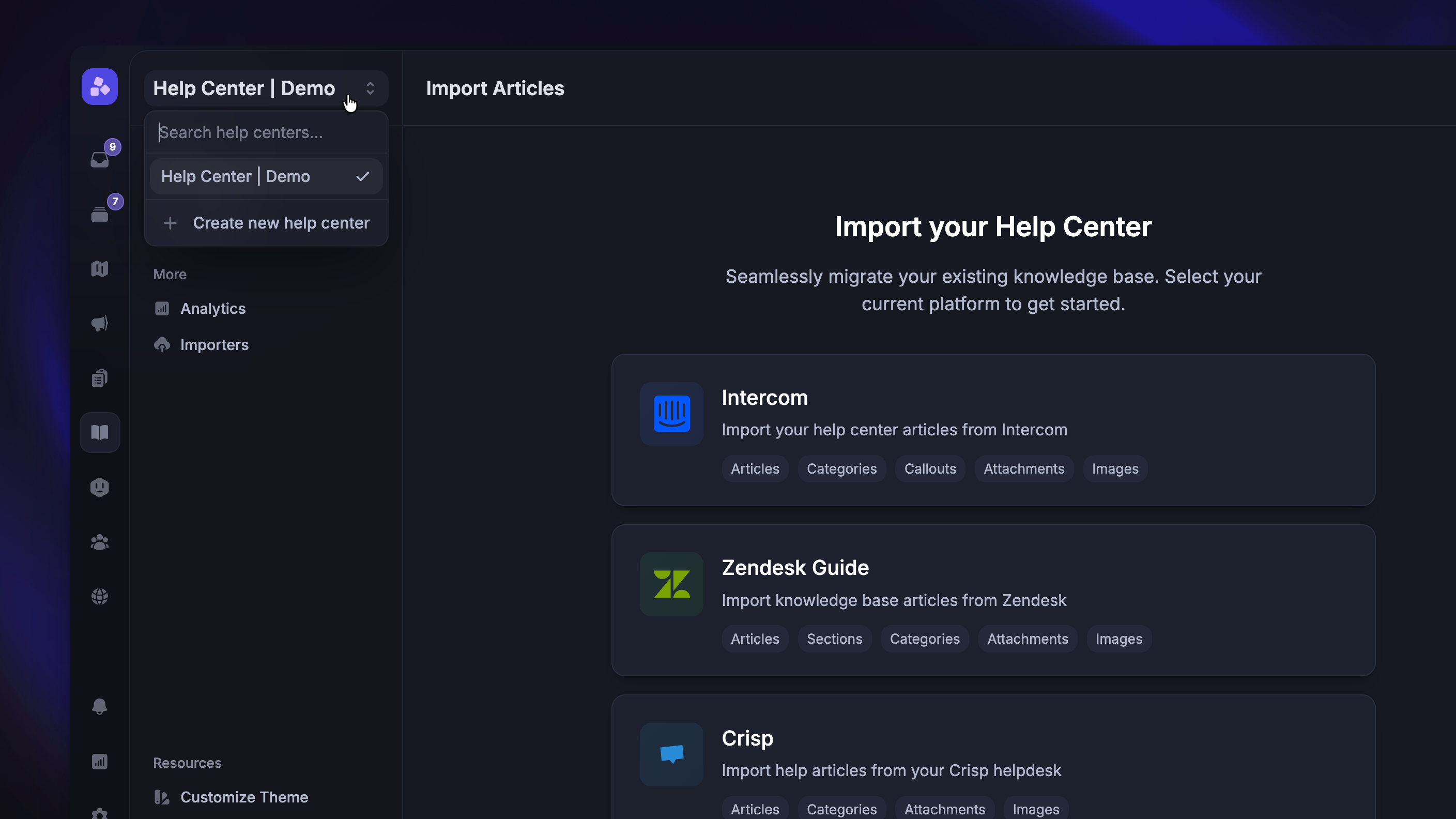Click the Intercom logo icon
The height and width of the screenshot is (819, 1456).
(x=671, y=414)
